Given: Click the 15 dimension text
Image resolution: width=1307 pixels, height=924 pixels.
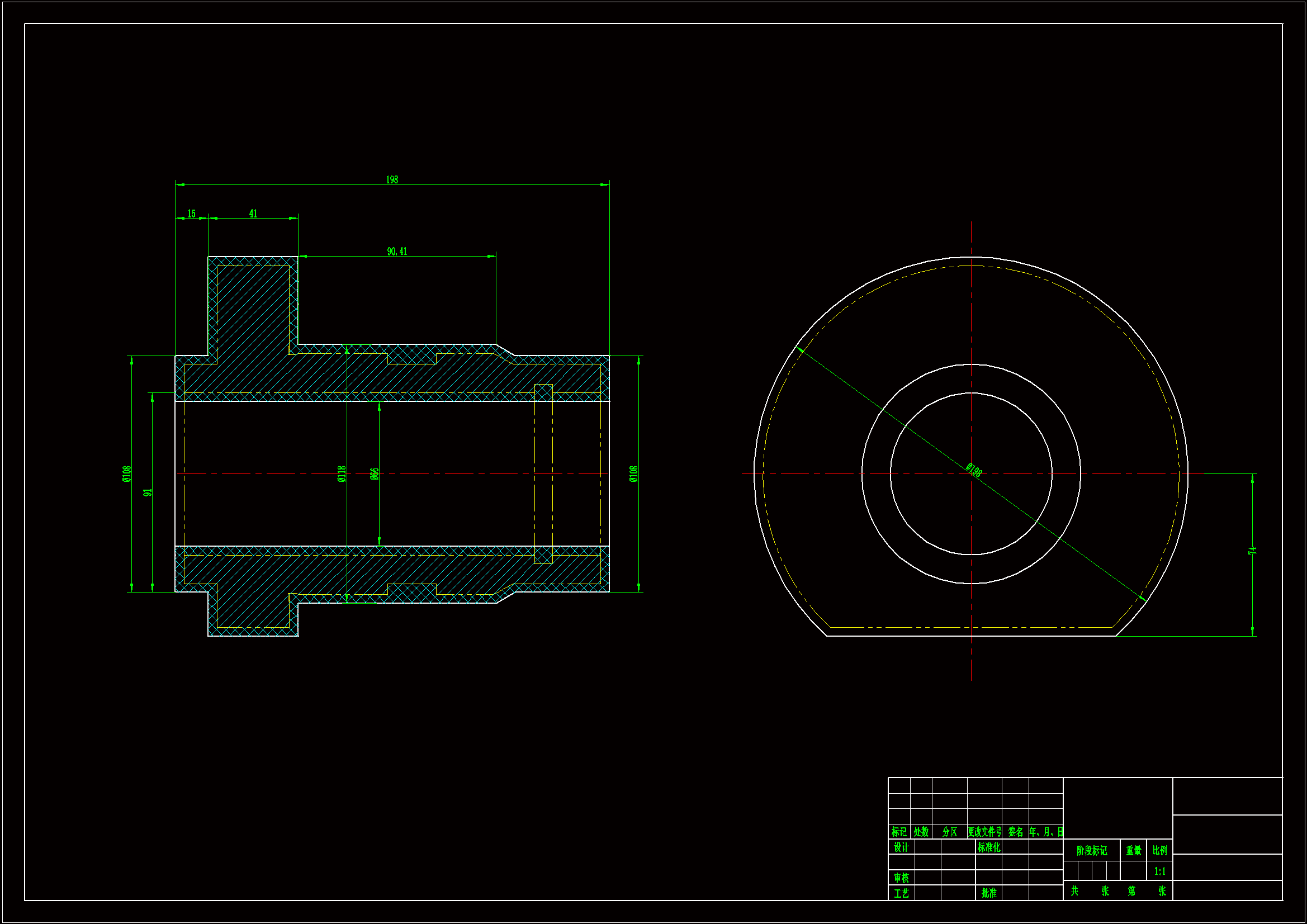Looking at the screenshot, I should pyautogui.click(x=191, y=214).
